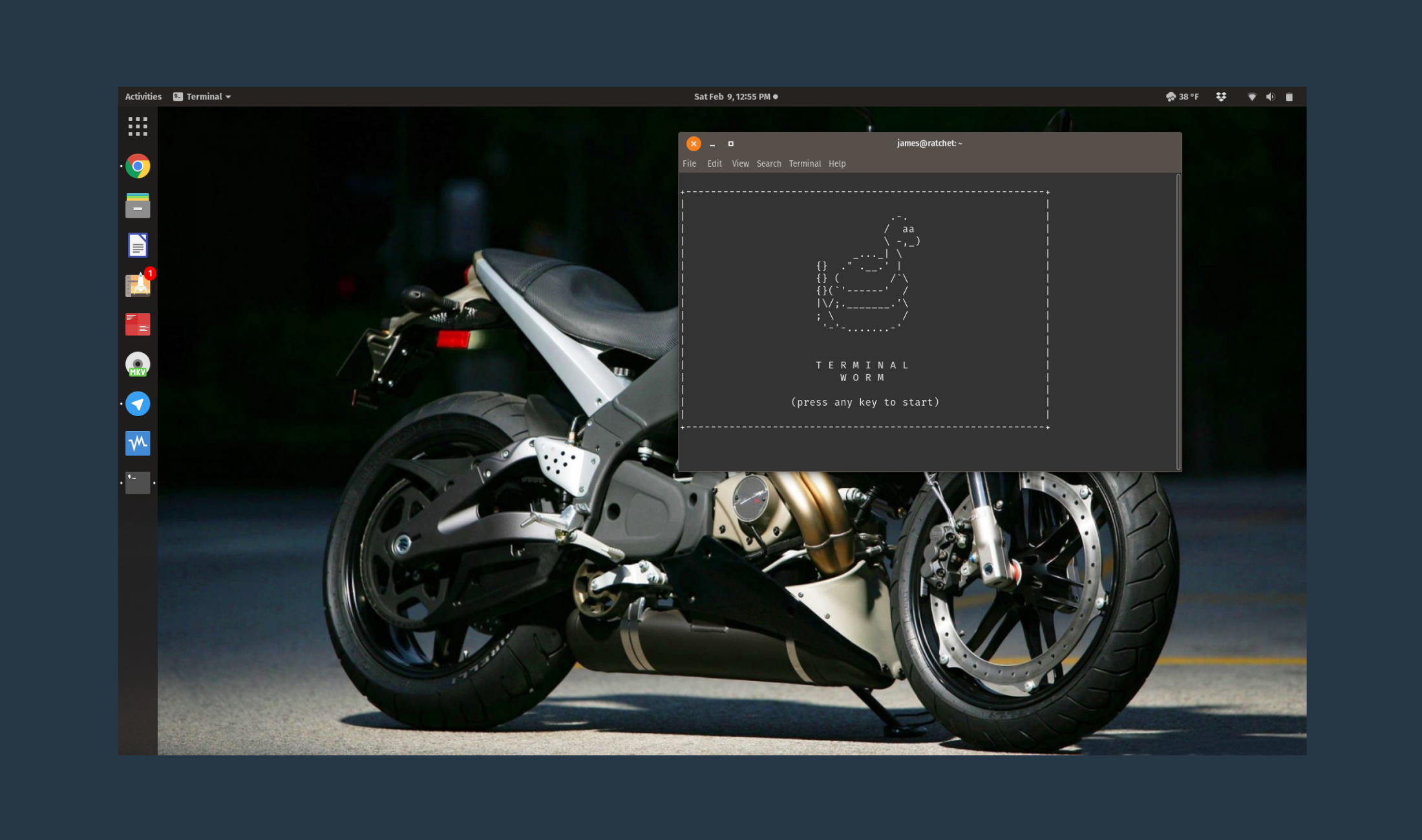Minimize the james@ratchet terminal window
Screen dimensions: 1422x840
pos(712,144)
